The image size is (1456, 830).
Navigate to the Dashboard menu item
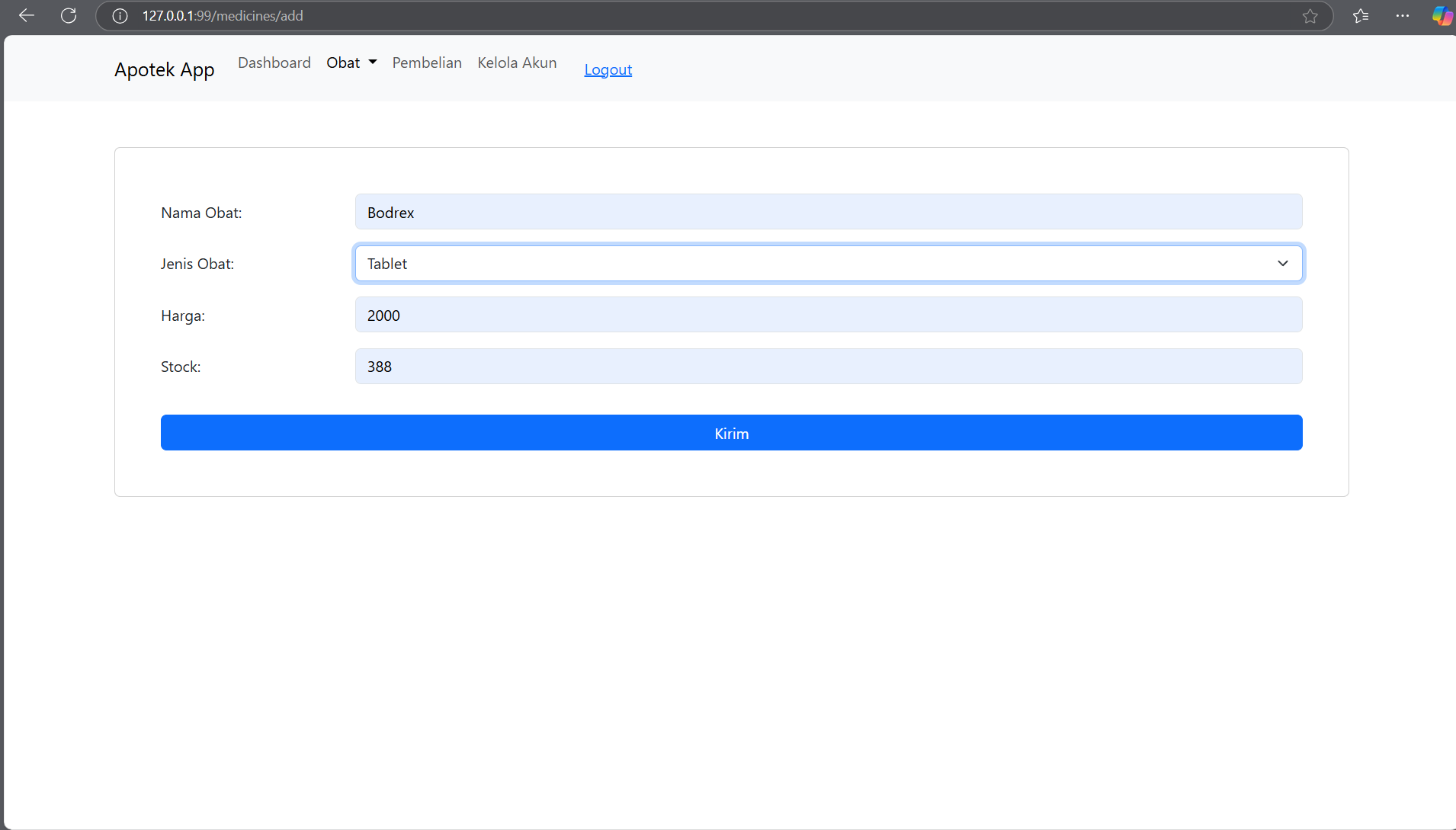point(274,62)
